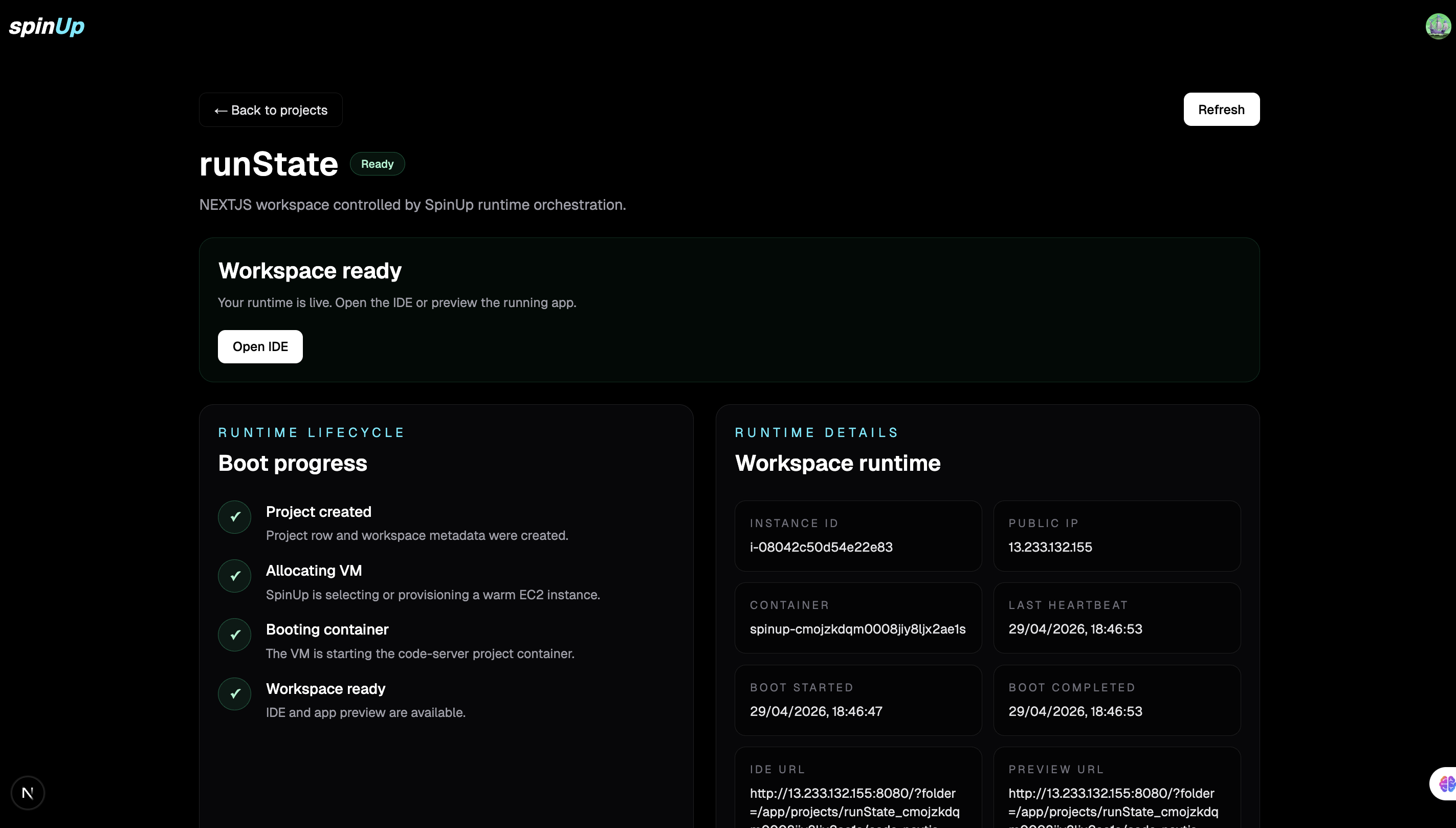Click the LAST HEARTBEAT field label
Viewport: 1456px width, 828px height.
click(1068, 605)
